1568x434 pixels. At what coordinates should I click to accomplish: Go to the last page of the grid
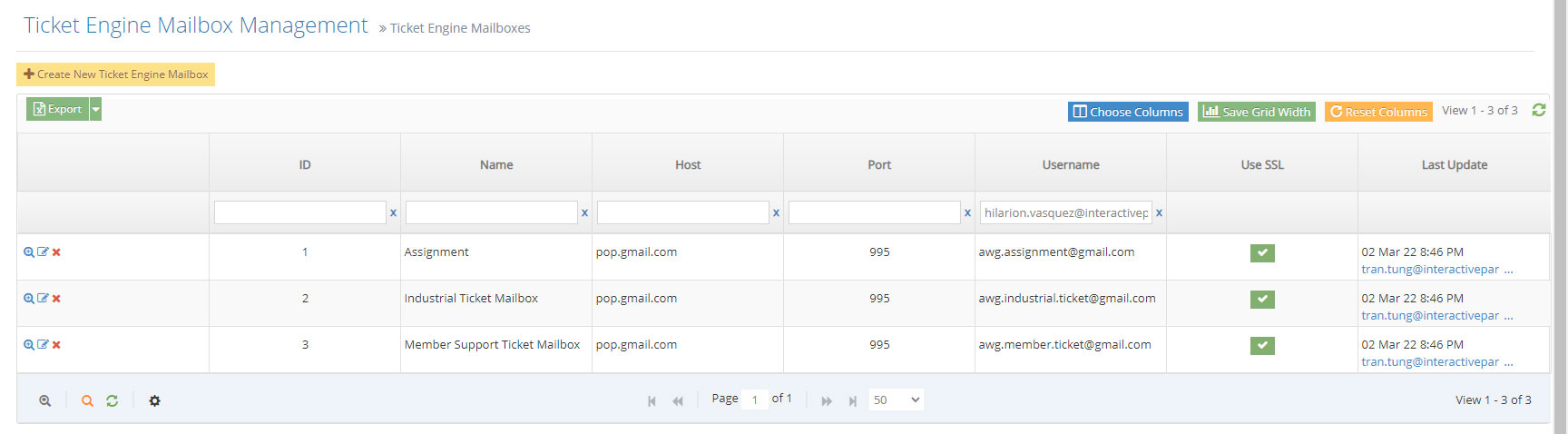pyautogui.click(x=852, y=400)
